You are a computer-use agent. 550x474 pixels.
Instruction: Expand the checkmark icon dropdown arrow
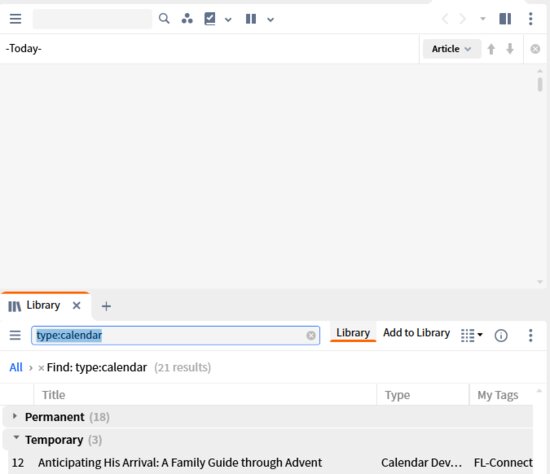click(228, 20)
